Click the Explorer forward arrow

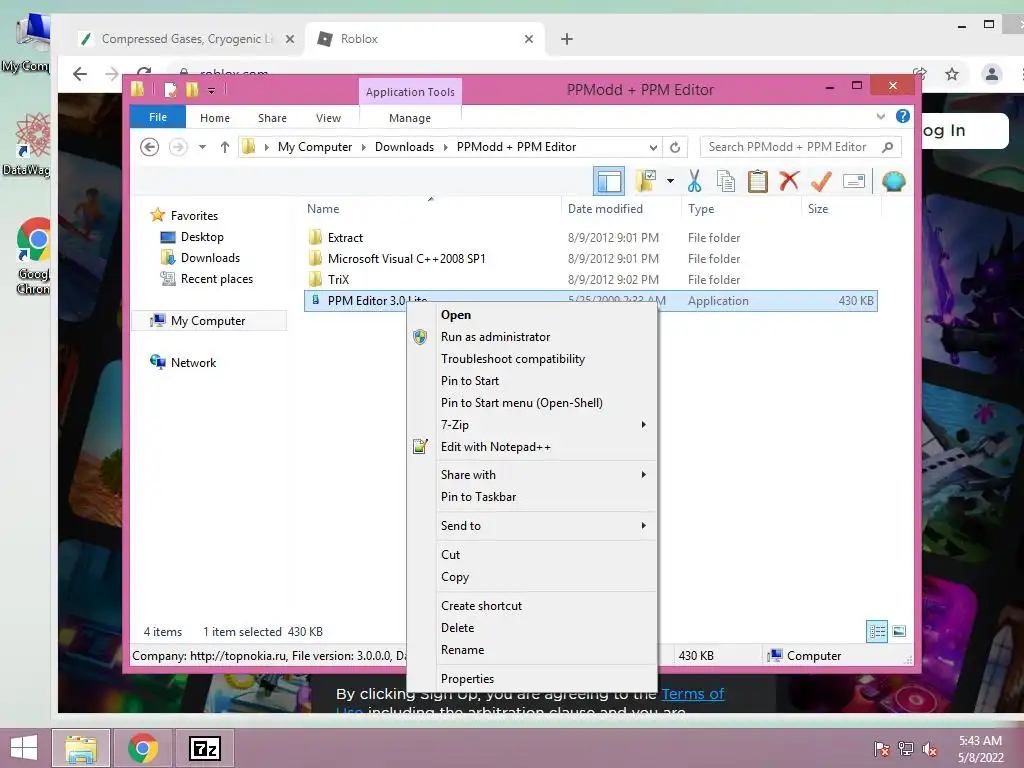[x=178, y=147]
